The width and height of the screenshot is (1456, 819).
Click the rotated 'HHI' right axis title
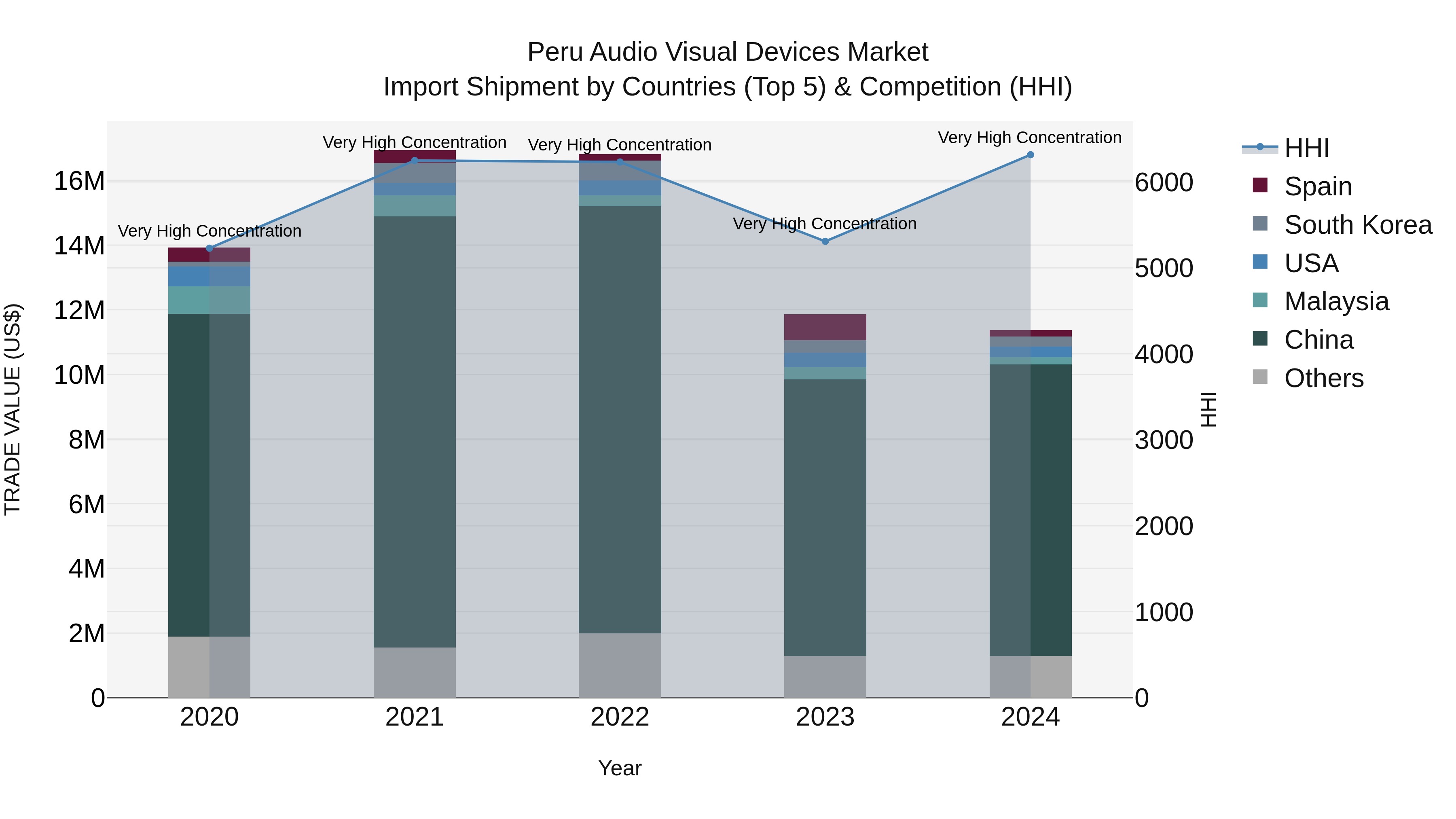[x=1208, y=409]
